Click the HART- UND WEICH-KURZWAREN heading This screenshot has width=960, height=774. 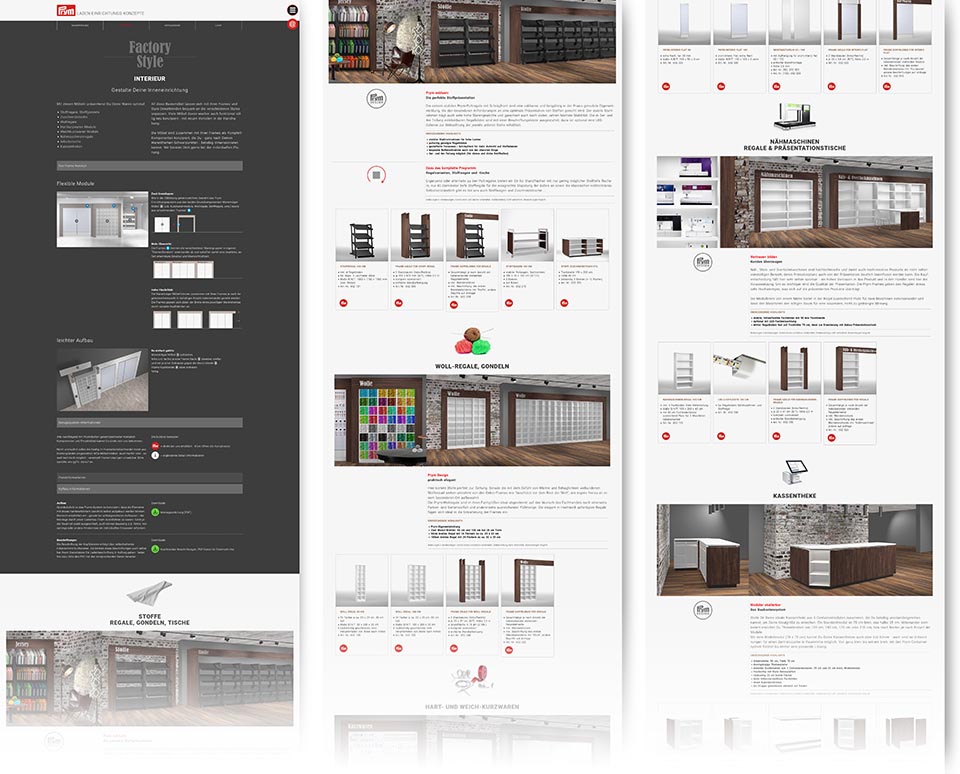tap(472, 707)
